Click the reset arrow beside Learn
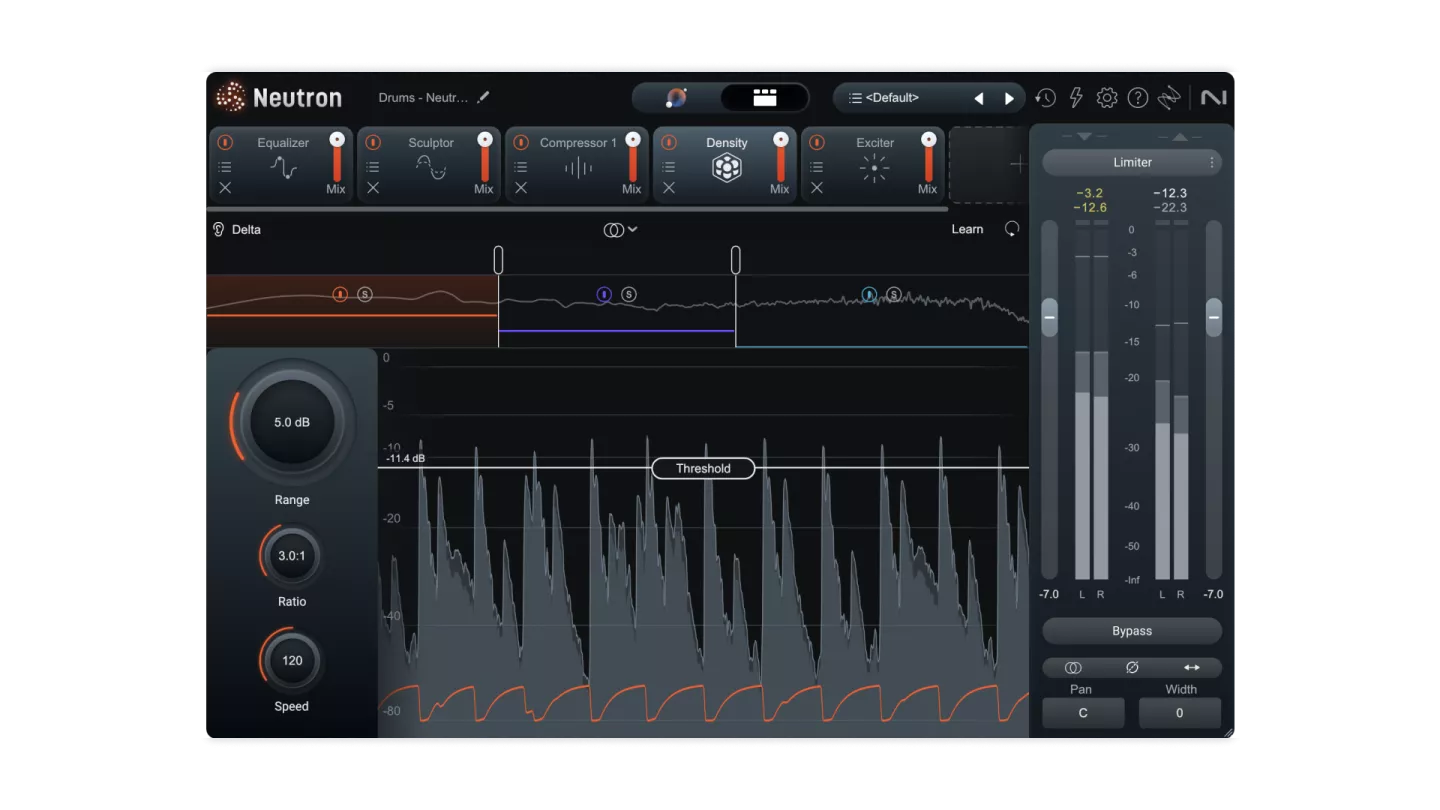 [x=1012, y=229]
